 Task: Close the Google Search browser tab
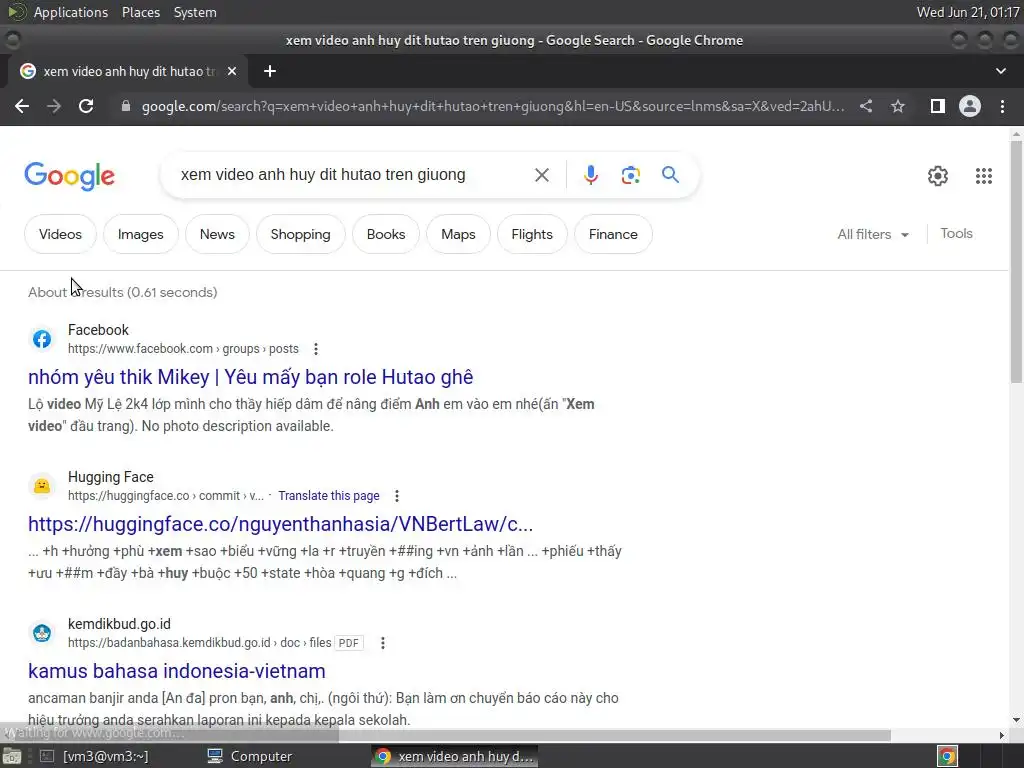coord(232,71)
